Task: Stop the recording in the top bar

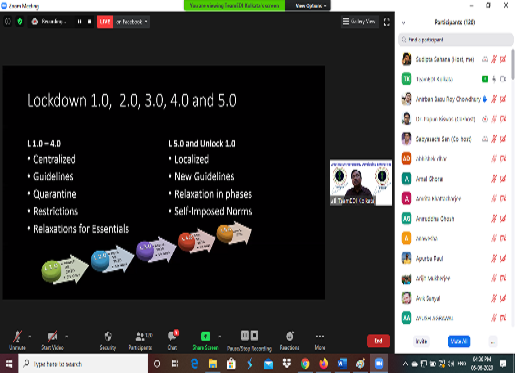Action: (x=89, y=22)
